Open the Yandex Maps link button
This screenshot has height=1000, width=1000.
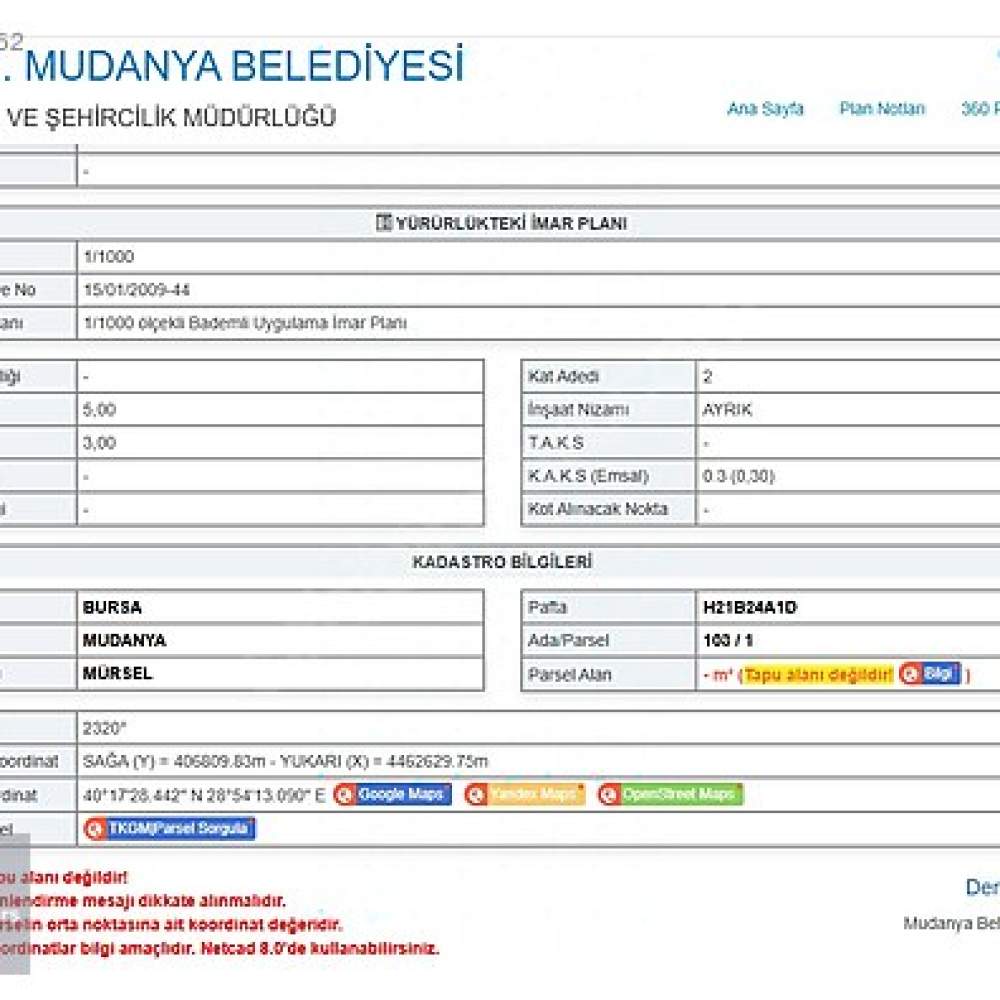525,795
